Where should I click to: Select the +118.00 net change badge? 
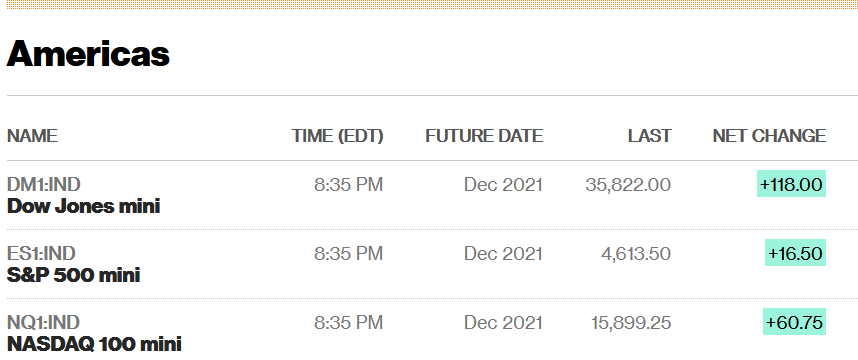click(x=791, y=184)
